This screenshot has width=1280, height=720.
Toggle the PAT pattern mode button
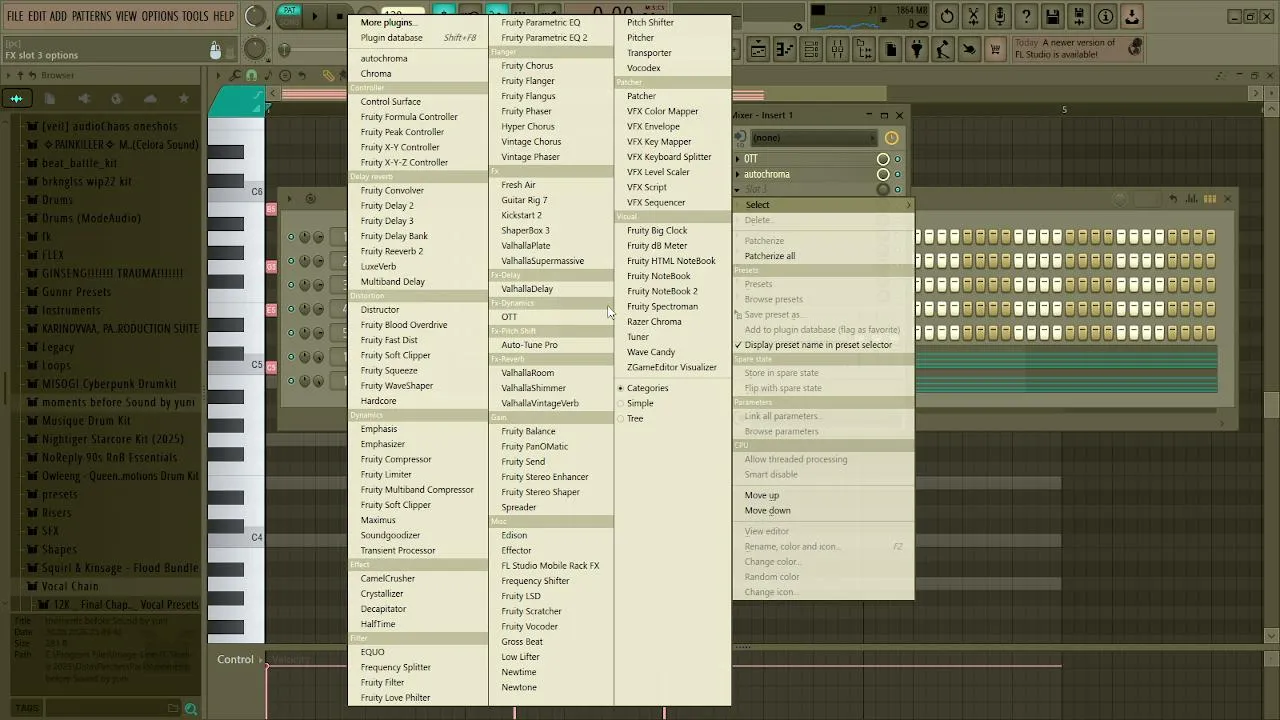point(289,11)
